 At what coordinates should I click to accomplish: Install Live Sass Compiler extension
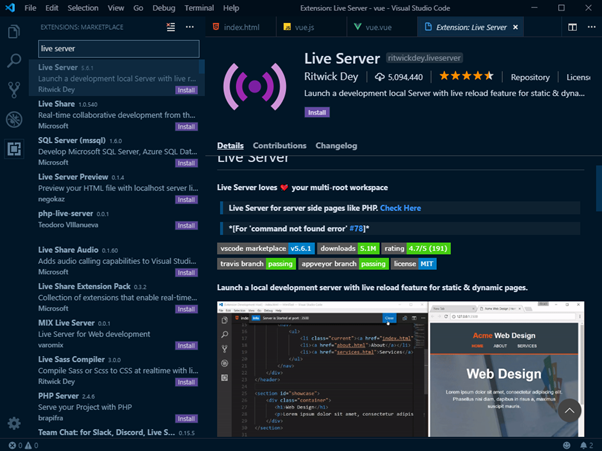coord(186,382)
